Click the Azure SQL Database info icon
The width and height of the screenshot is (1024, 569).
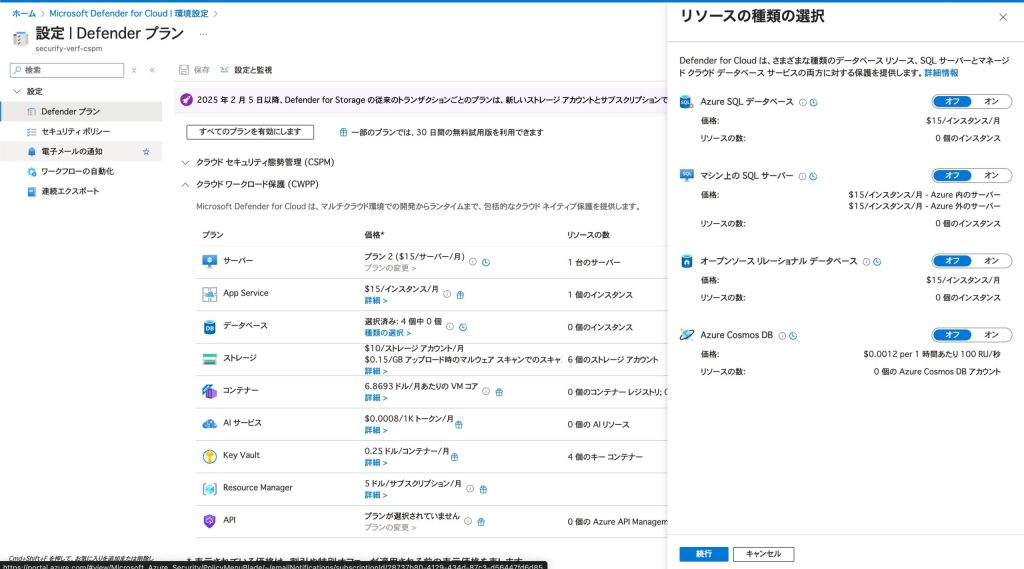[802, 102]
